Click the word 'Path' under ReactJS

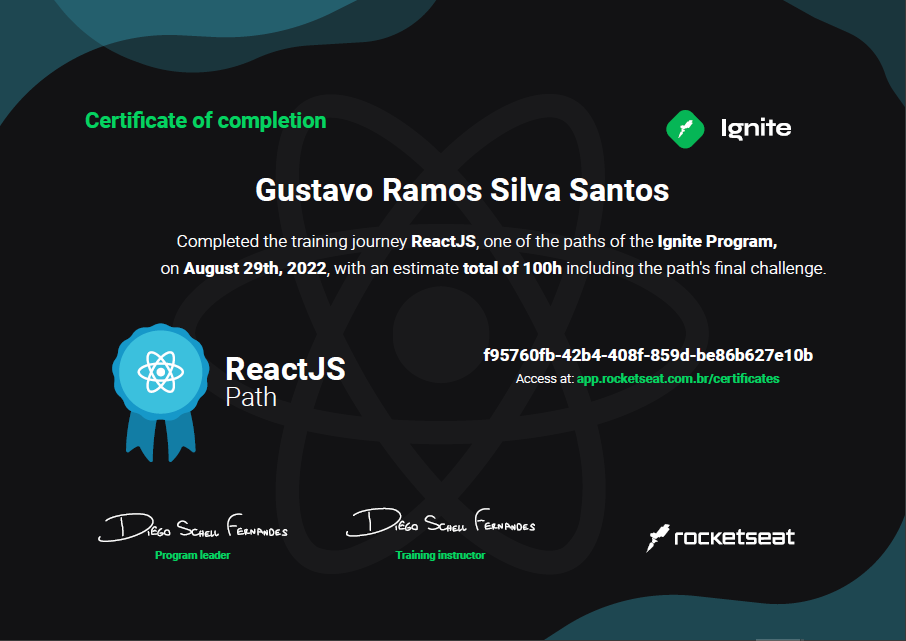click(251, 398)
